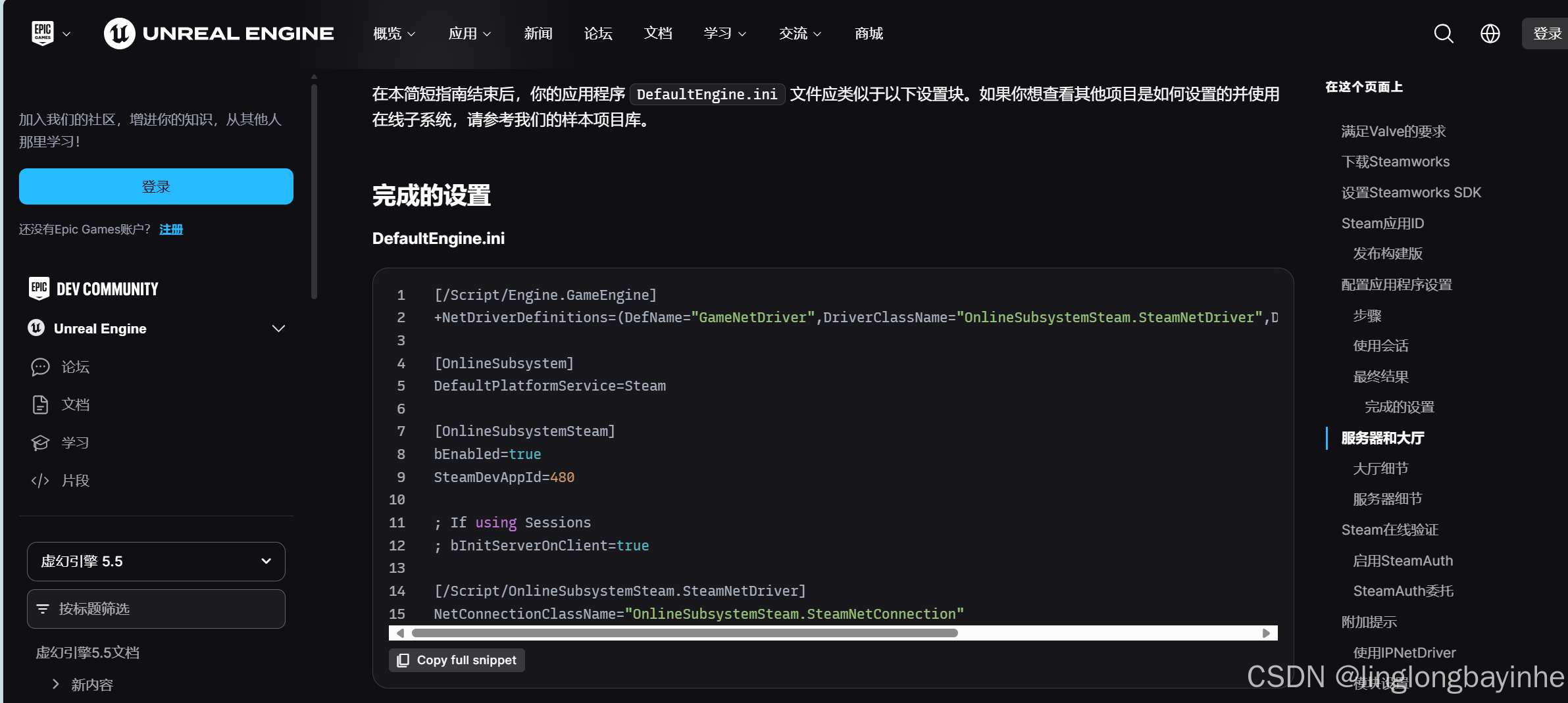Image resolution: width=1568 pixels, height=703 pixels.
Task: Open 虚幻引擎5.5文档 tree item
Action: tap(88, 652)
